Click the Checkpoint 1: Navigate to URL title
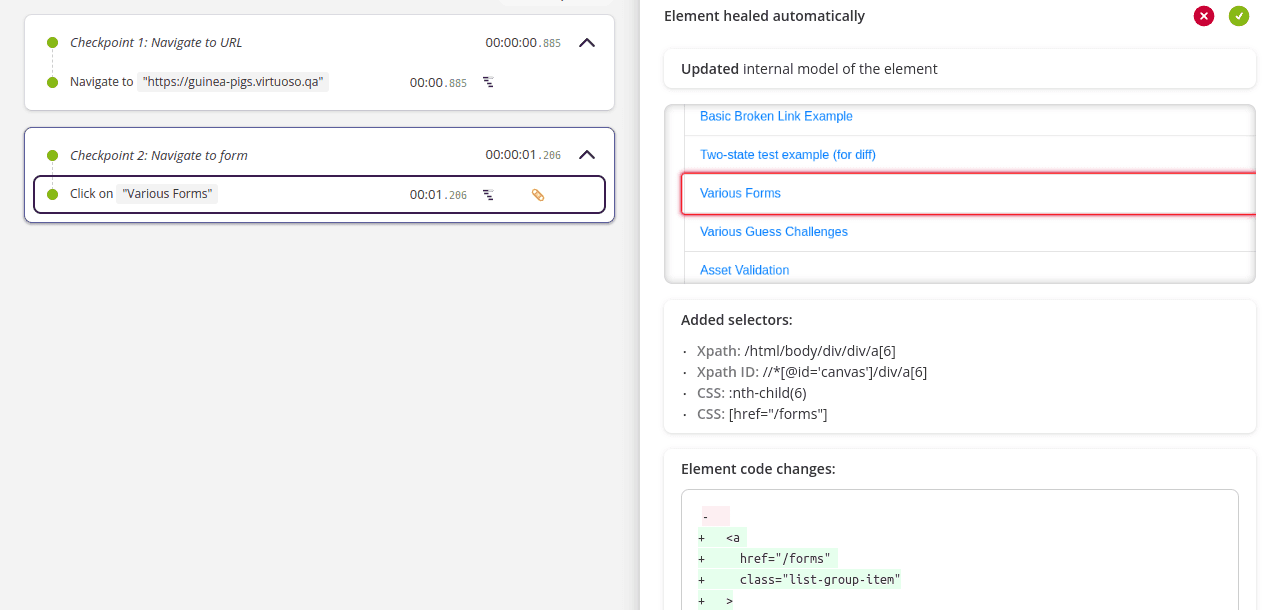 pyautogui.click(x=156, y=43)
